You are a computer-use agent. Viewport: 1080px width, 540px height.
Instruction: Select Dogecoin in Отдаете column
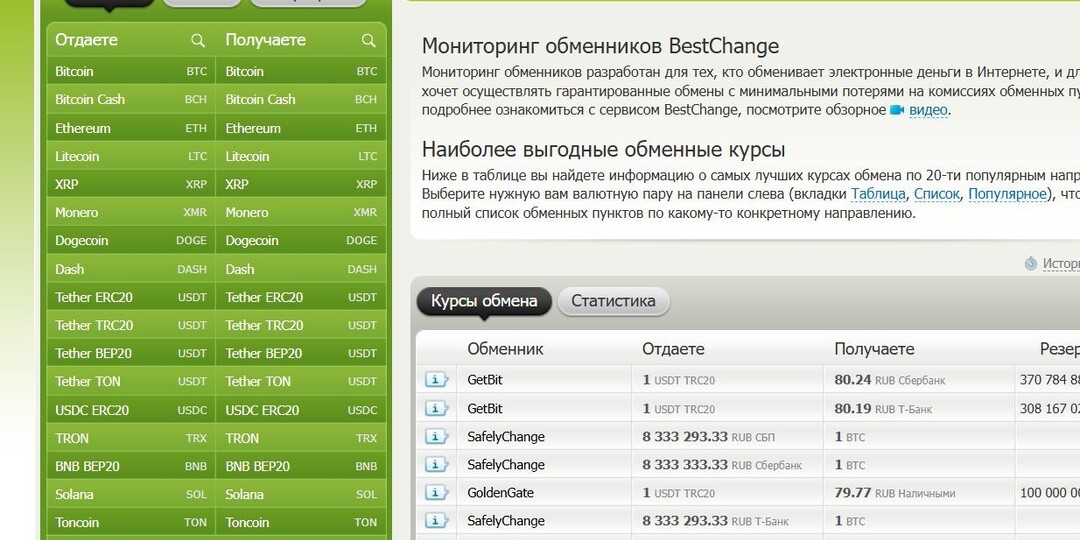131,241
